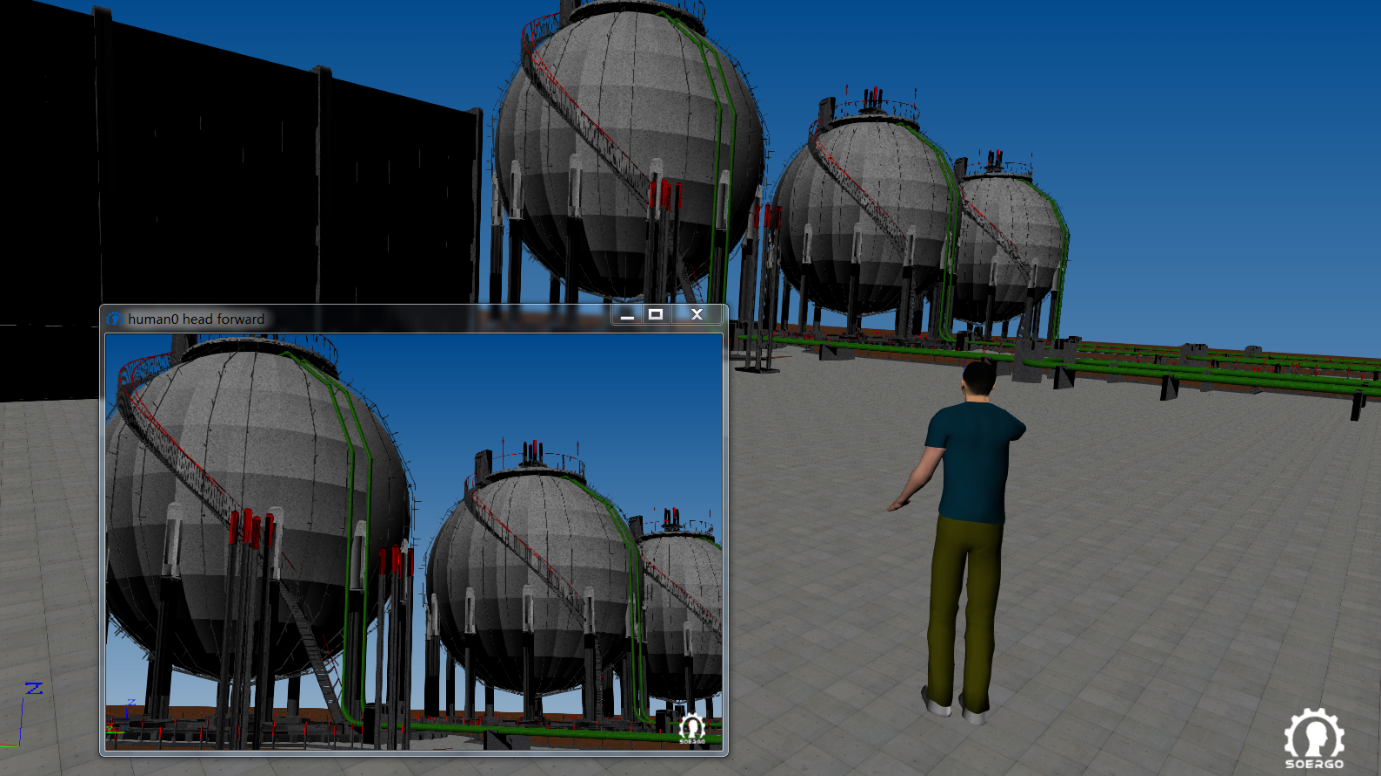Click the SOERGO logo in the main viewport
The height and width of the screenshot is (776, 1381).
click(x=1314, y=739)
